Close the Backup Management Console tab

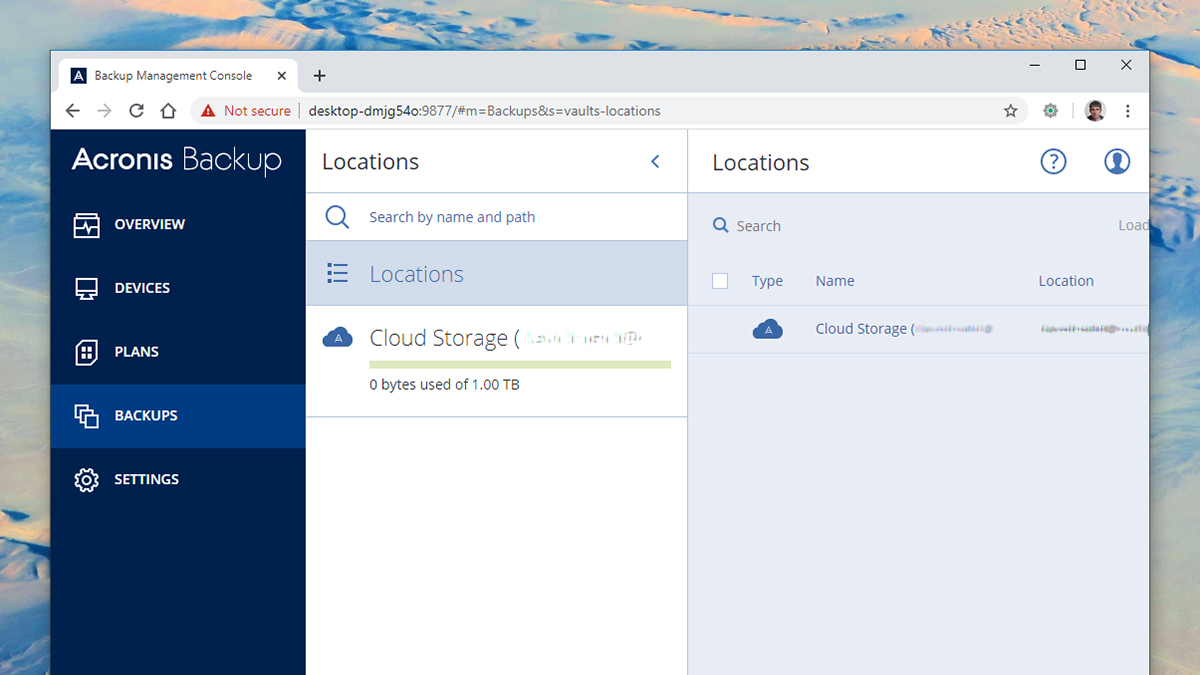[282, 76]
